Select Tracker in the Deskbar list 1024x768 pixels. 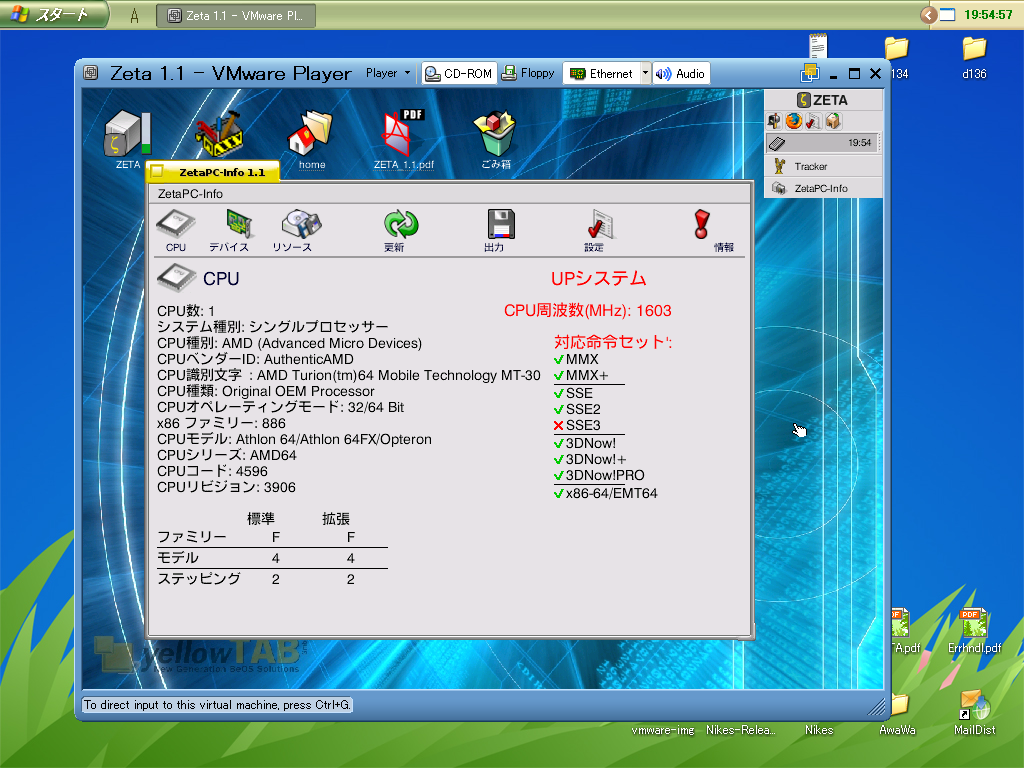coord(823,166)
